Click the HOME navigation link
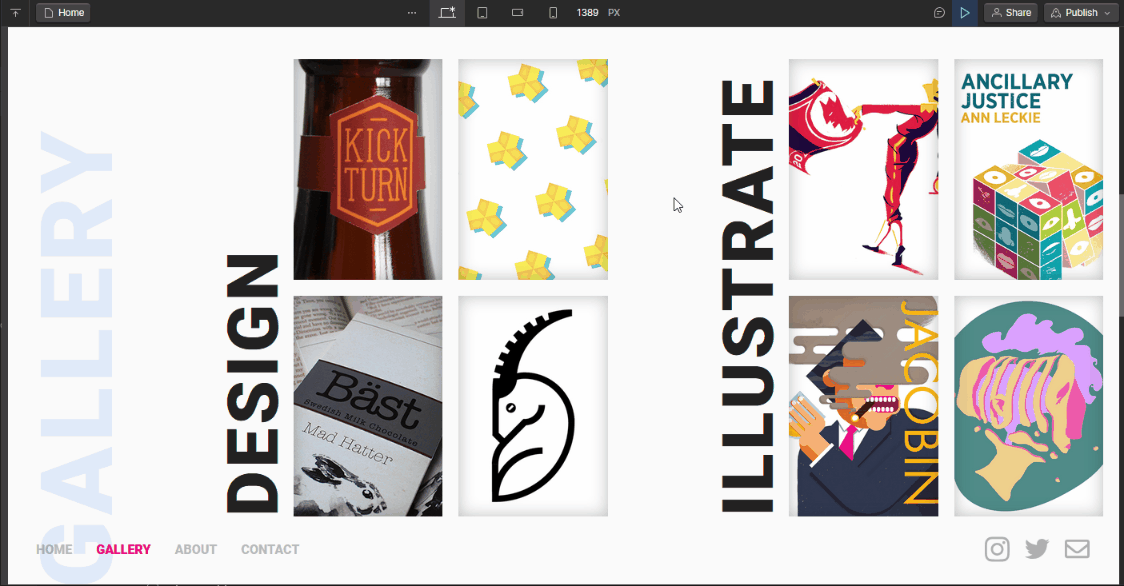Image resolution: width=1124 pixels, height=586 pixels. [x=54, y=549]
